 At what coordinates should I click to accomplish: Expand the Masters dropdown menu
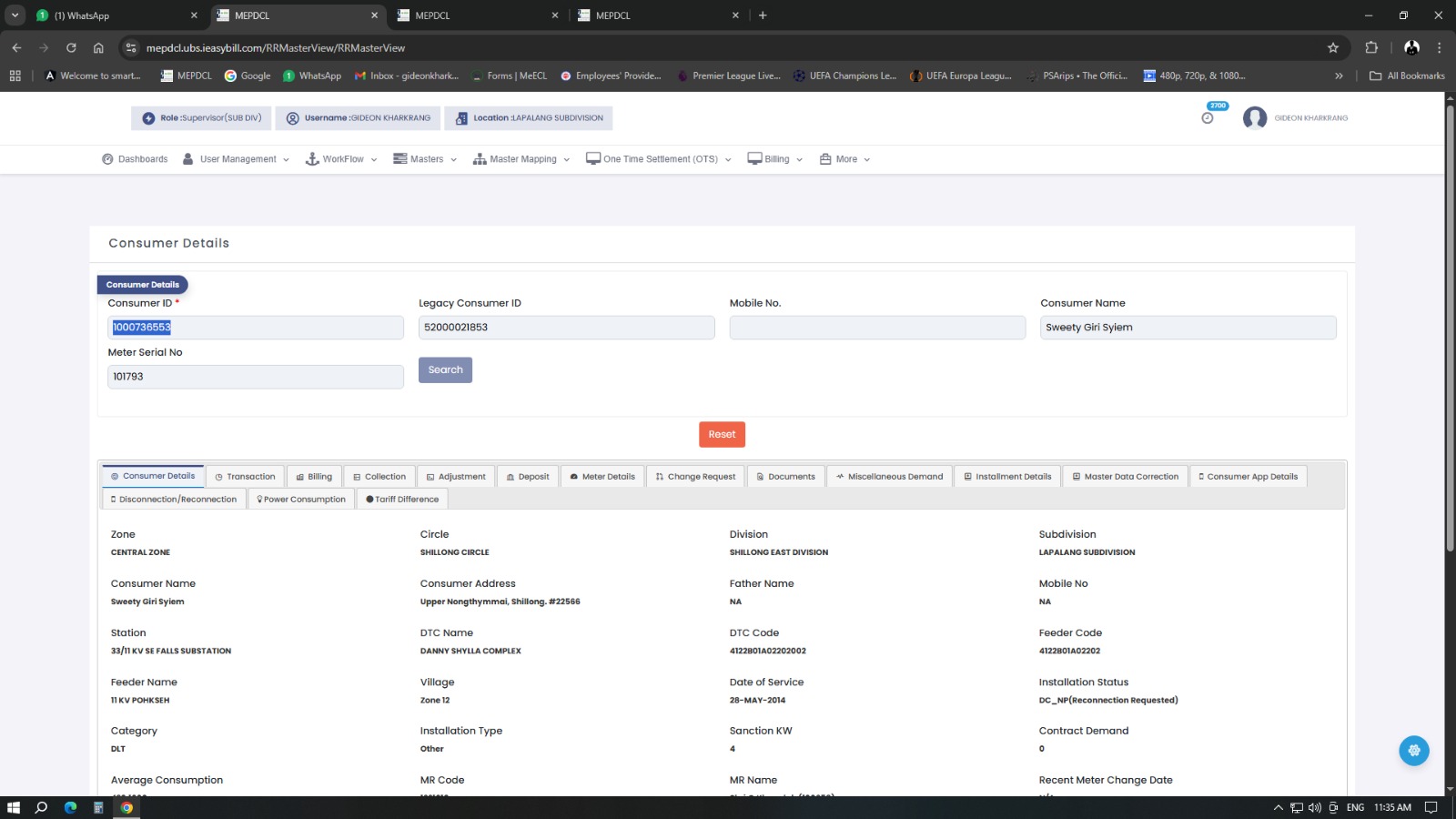[425, 159]
